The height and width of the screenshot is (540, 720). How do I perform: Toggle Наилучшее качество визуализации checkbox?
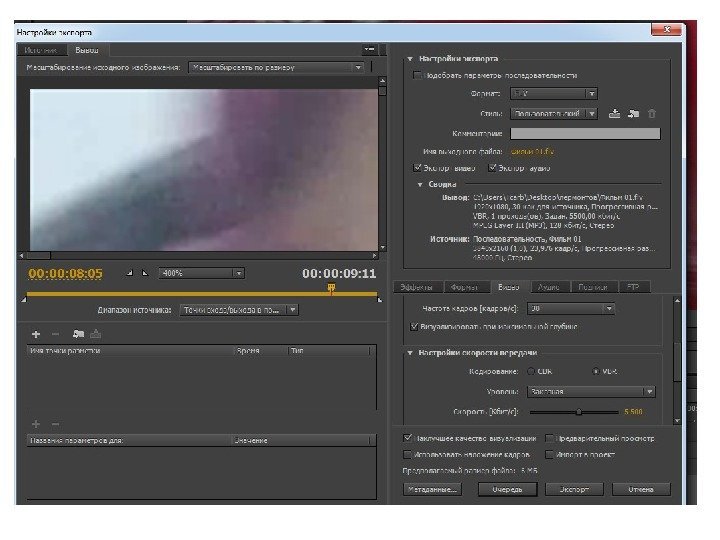point(407,438)
